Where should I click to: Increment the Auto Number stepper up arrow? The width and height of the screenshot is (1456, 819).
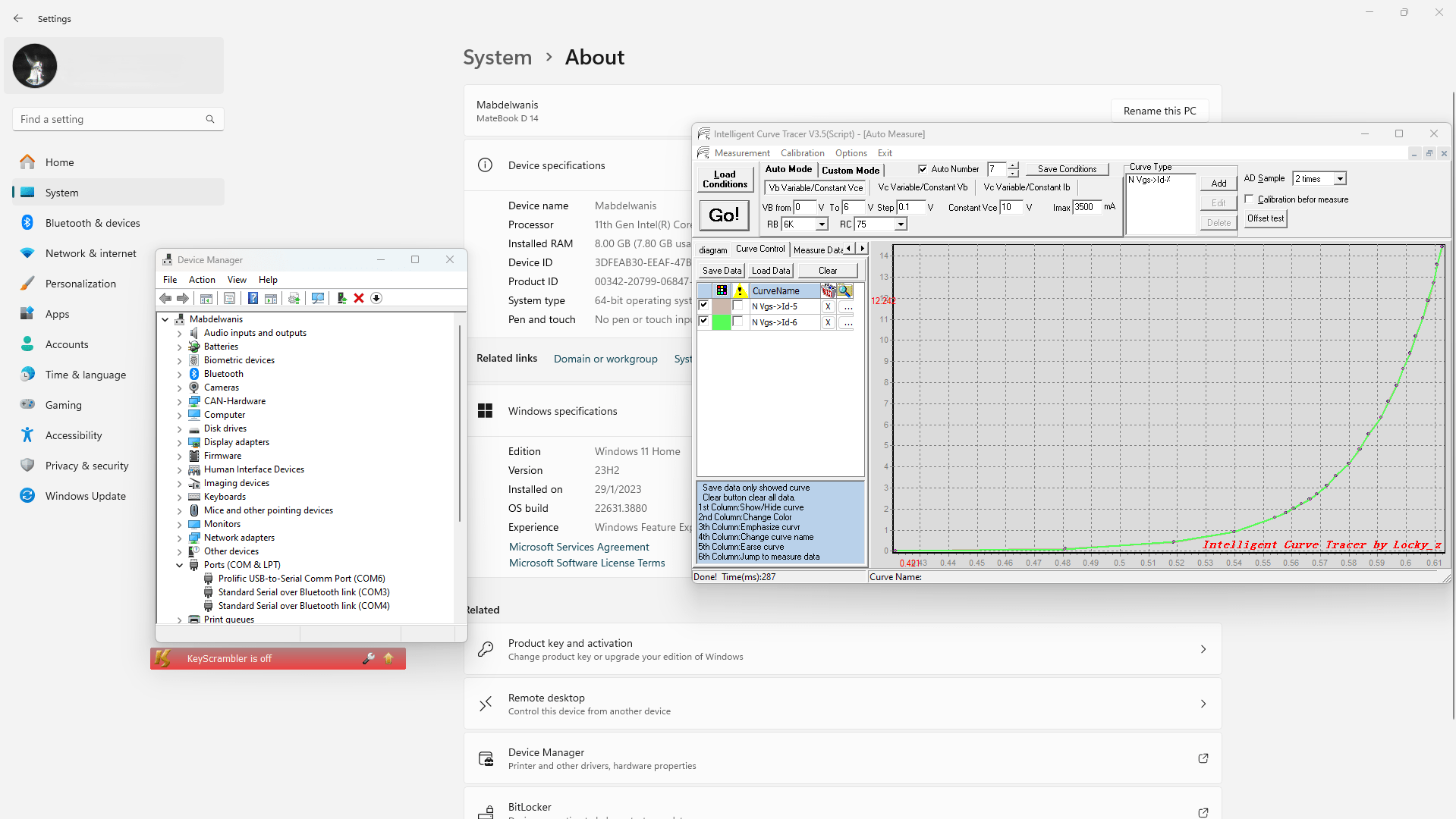click(x=1013, y=165)
